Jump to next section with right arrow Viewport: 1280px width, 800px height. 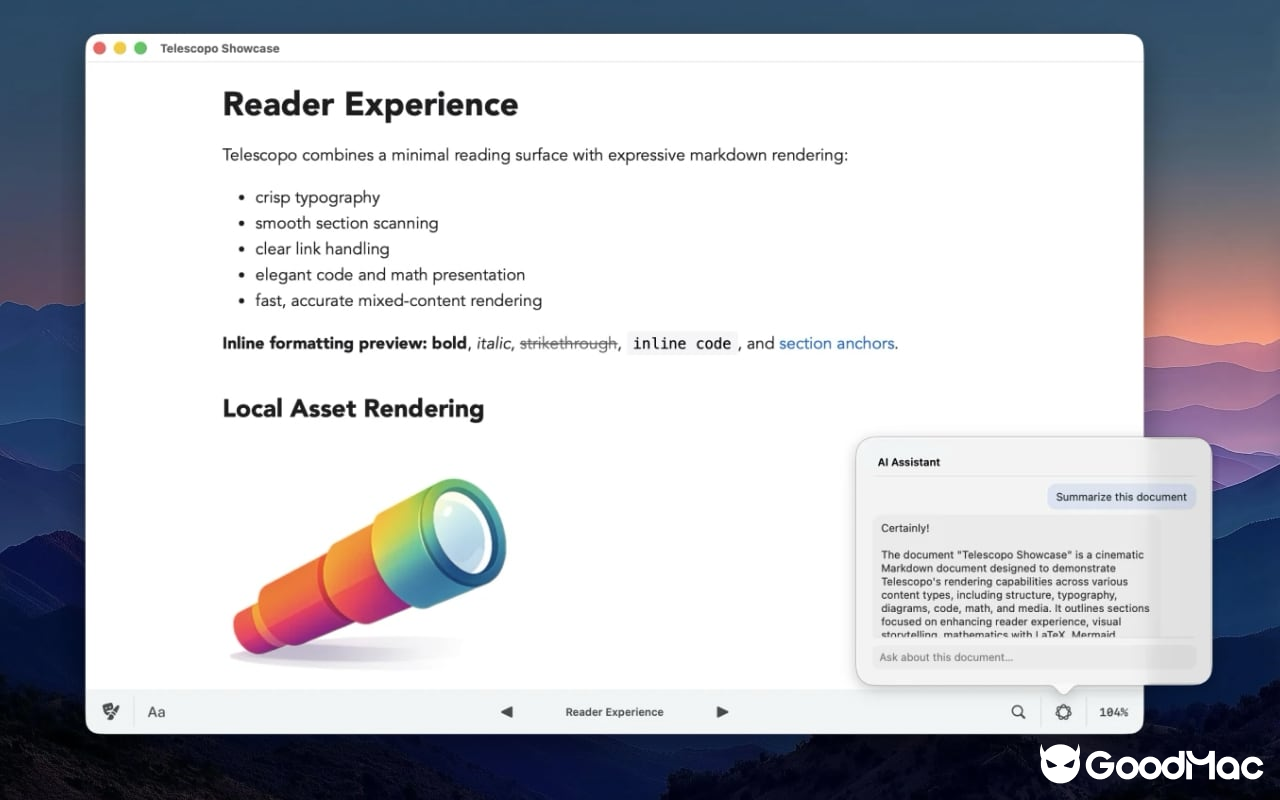722,712
